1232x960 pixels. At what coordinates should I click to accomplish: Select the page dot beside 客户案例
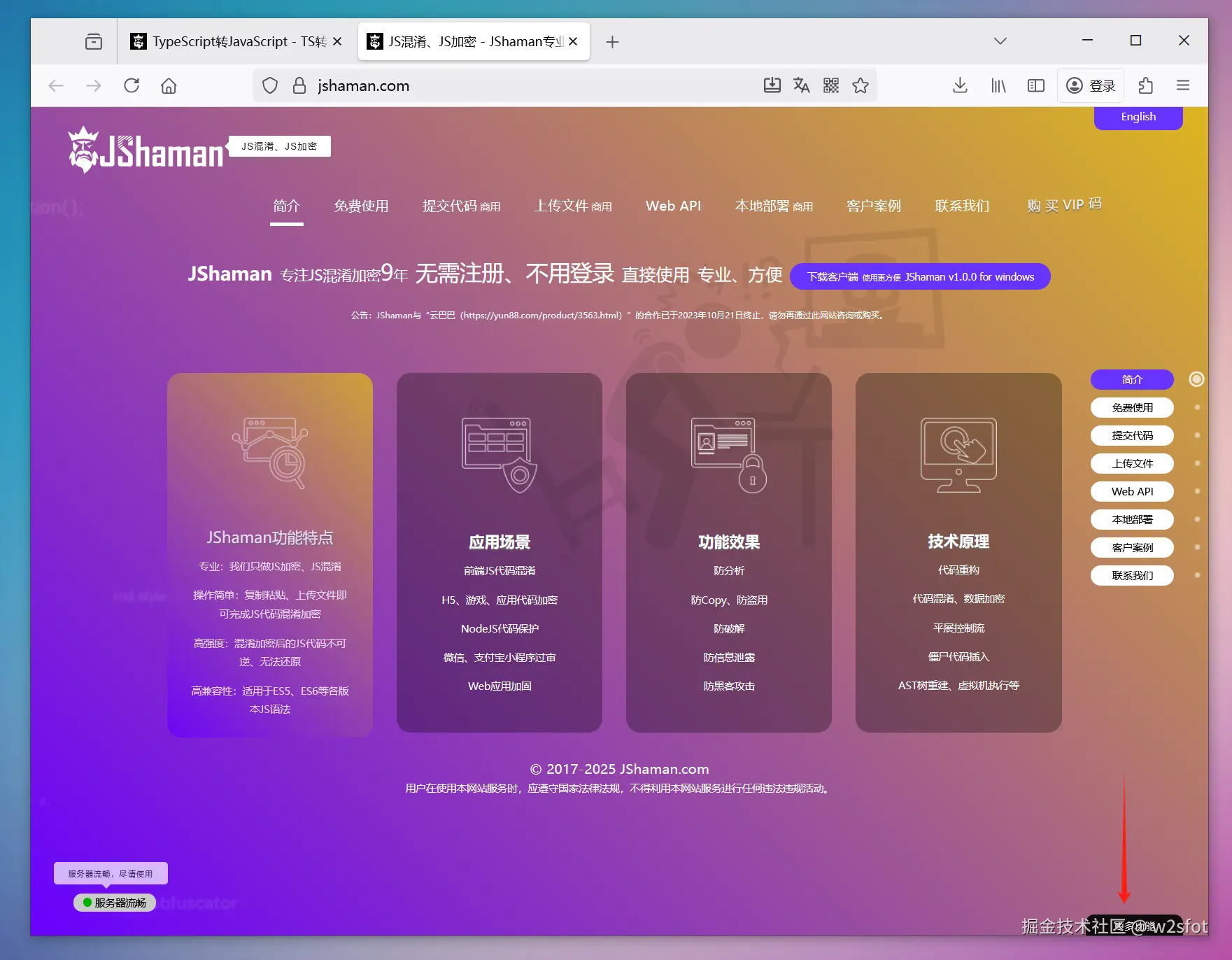coord(1197,547)
